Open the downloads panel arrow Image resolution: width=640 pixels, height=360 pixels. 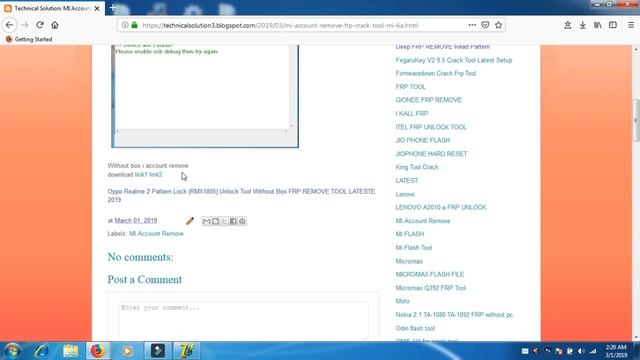(x=582, y=25)
